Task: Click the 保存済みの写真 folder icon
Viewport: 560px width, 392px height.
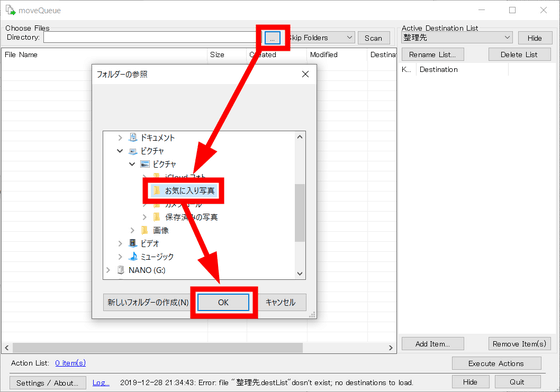Action: pos(156,217)
